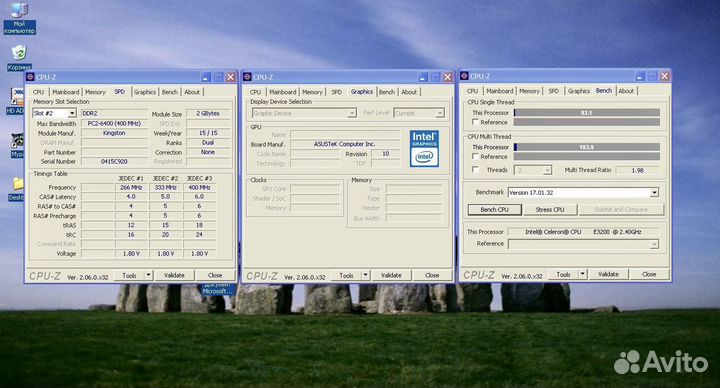The image size is (720, 388).
Task: Click the Intel Celeron CPU E3200 processor field
Action: tap(584, 232)
